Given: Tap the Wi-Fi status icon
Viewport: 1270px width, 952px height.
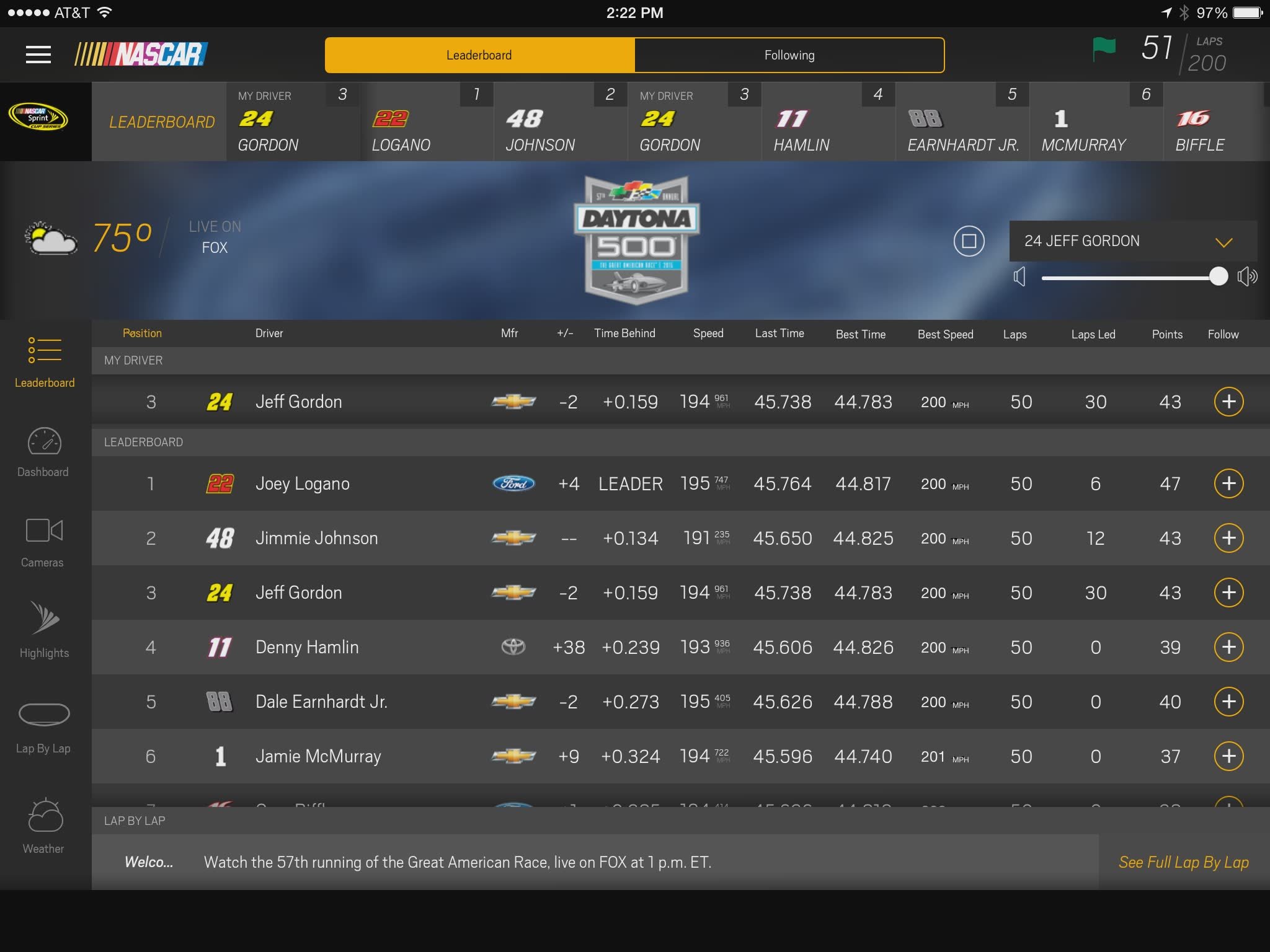Looking at the screenshot, I should click(105, 12).
